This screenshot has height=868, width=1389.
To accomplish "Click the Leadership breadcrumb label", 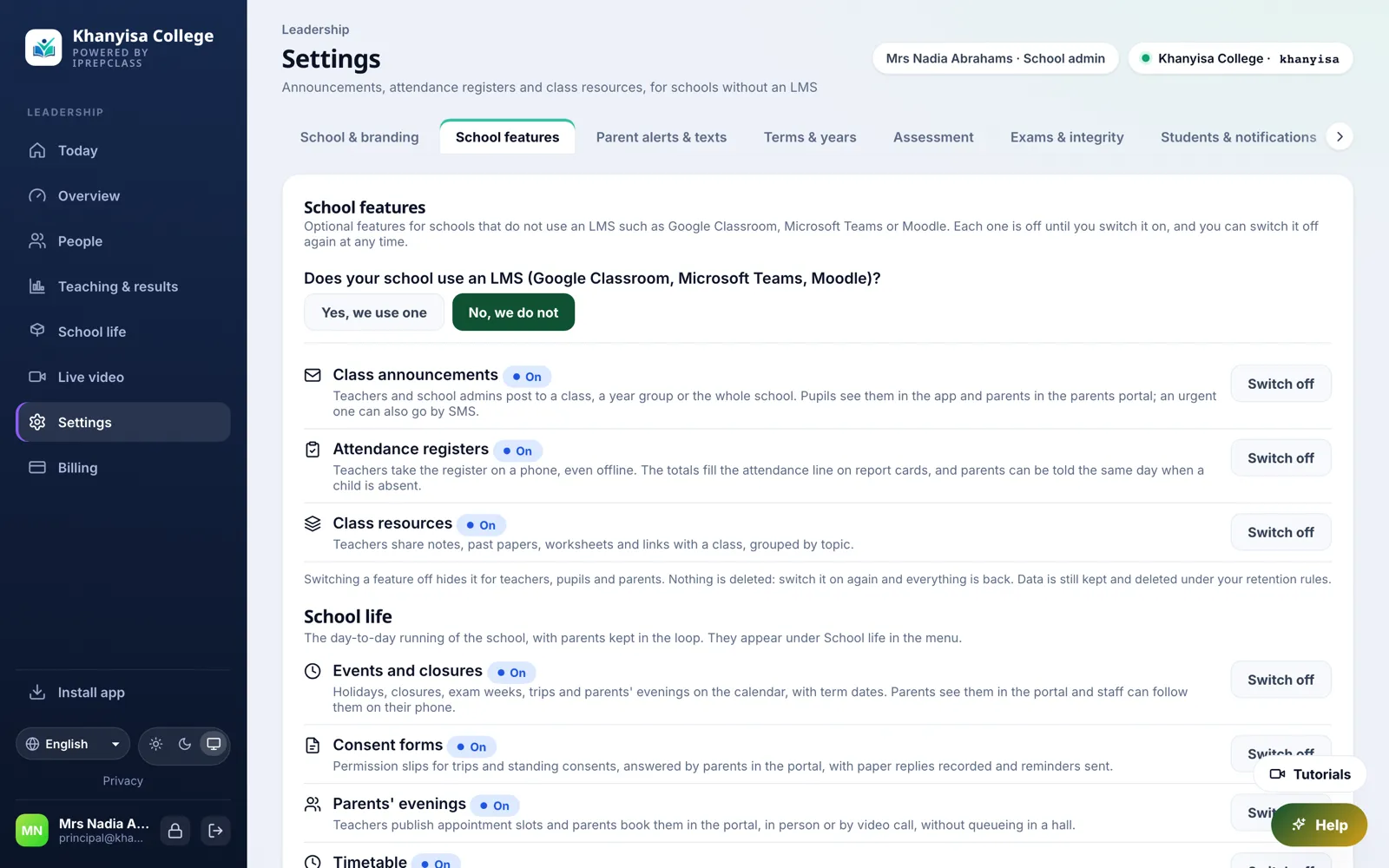I will point(315,30).
